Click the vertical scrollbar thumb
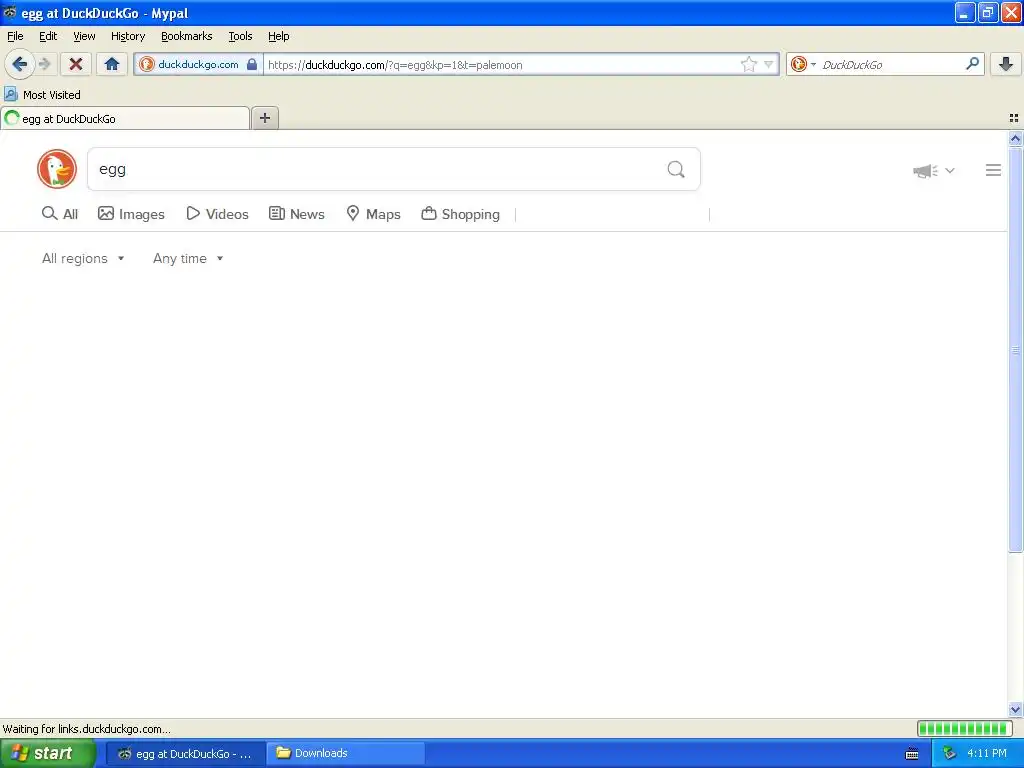This screenshot has height=768, width=1024. tap(1015, 350)
